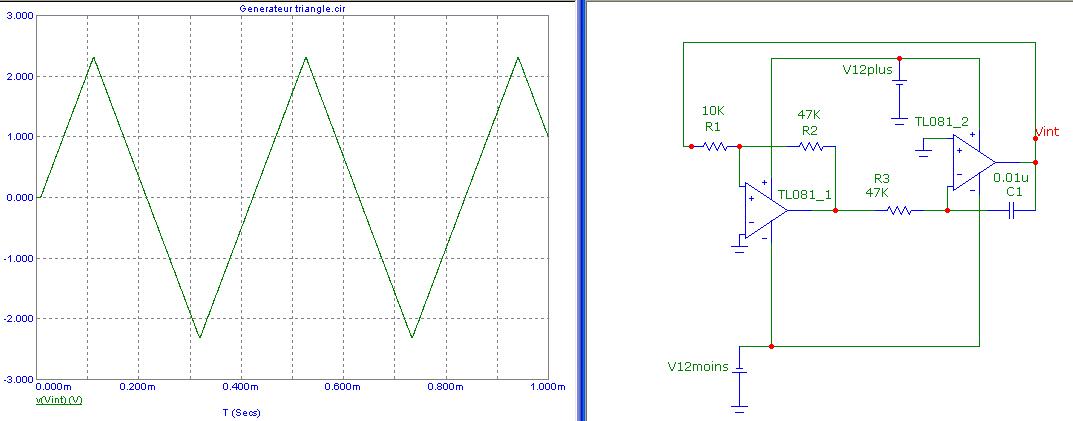The image size is (1073, 421).
Task: Select the C1 capacitor symbol
Action: coord(1012,211)
